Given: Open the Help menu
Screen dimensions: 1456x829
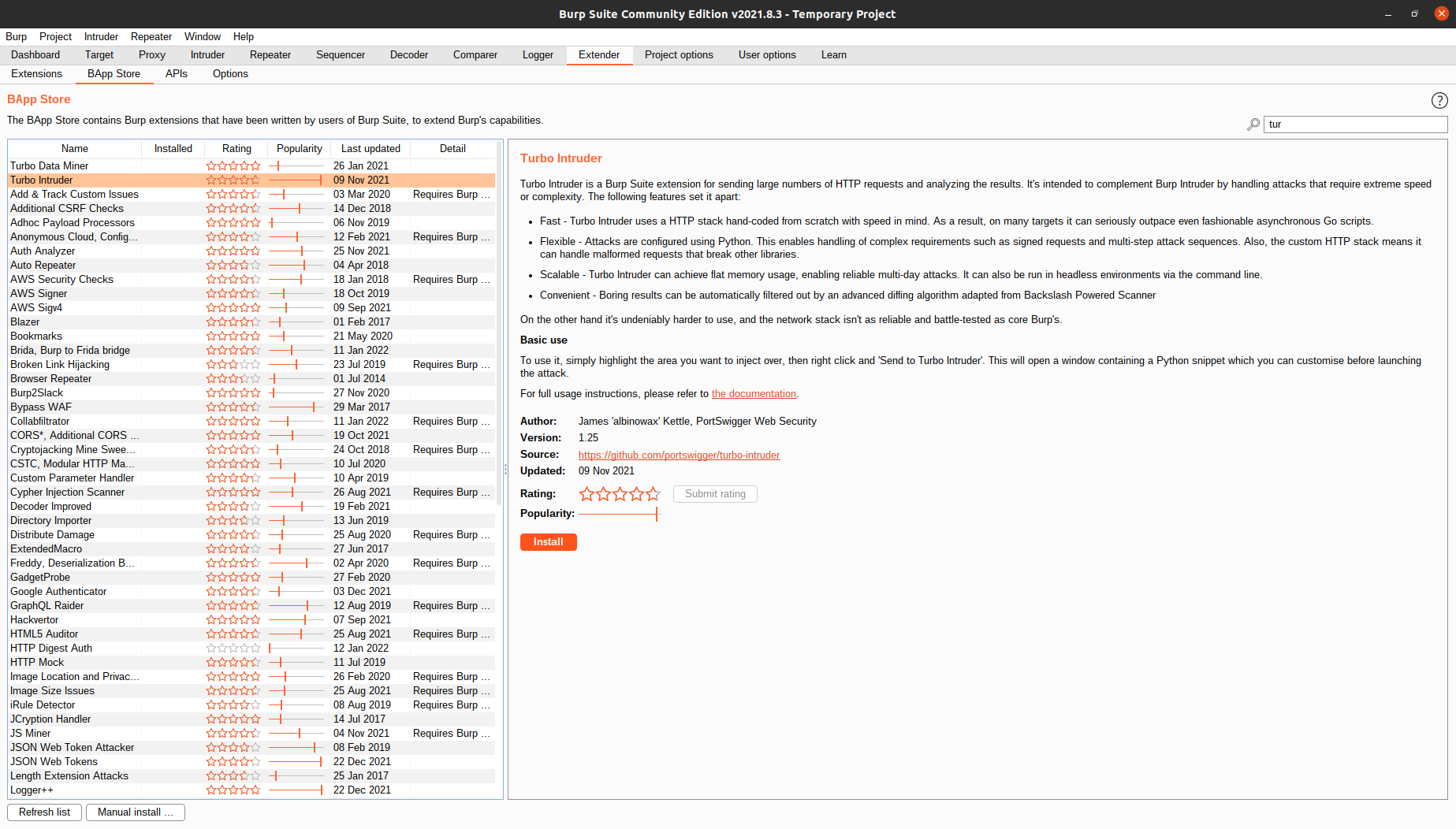Looking at the screenshot, I should pos(244,37).
